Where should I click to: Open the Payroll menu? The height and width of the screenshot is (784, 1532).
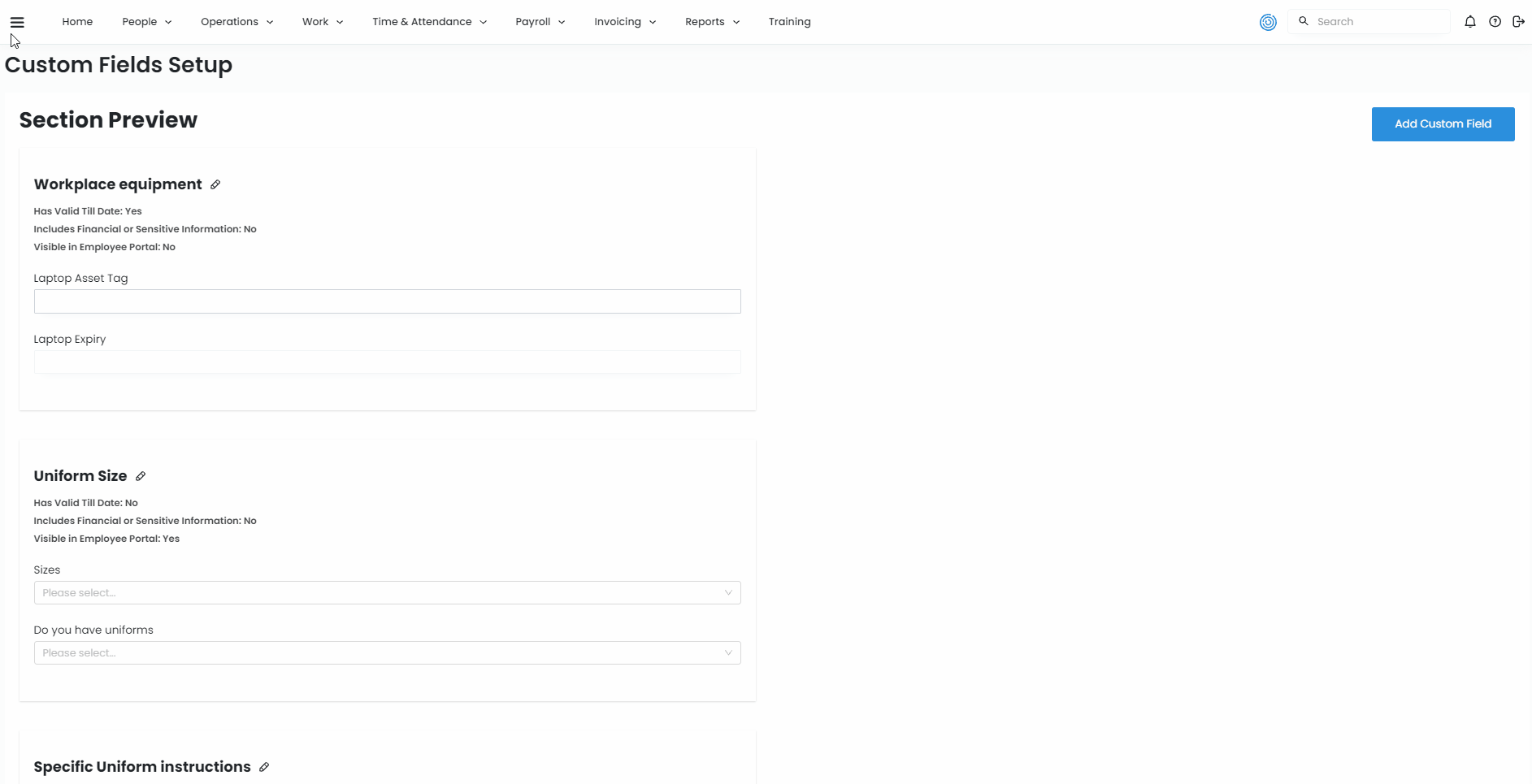pyautogui.click(x=540, y=22)
